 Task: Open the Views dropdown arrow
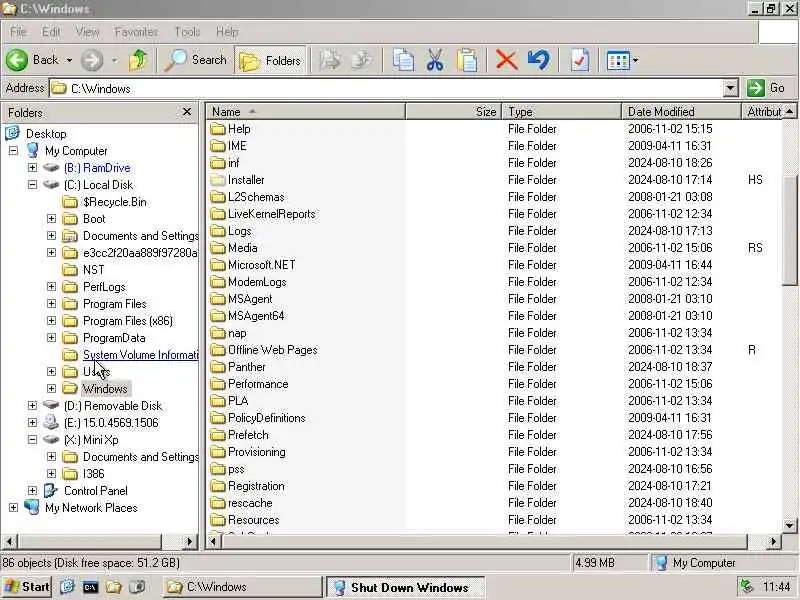(x=636, y=61)
